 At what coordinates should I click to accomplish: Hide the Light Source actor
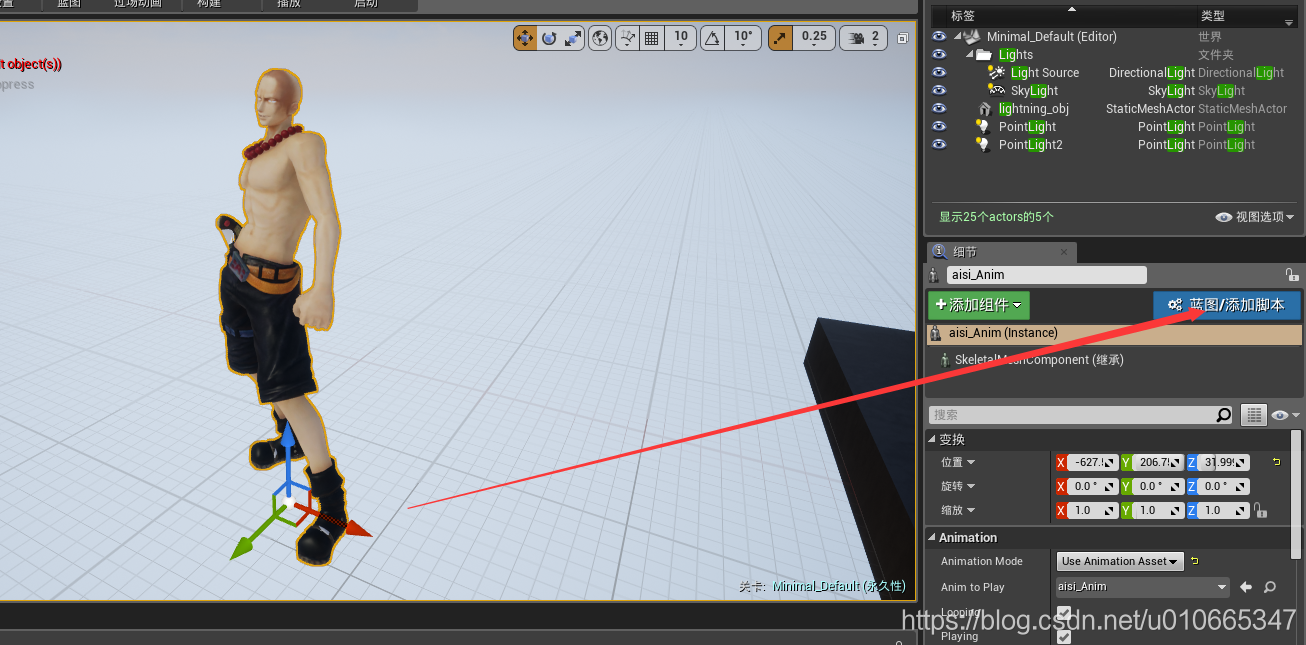(x=938, y=72)
